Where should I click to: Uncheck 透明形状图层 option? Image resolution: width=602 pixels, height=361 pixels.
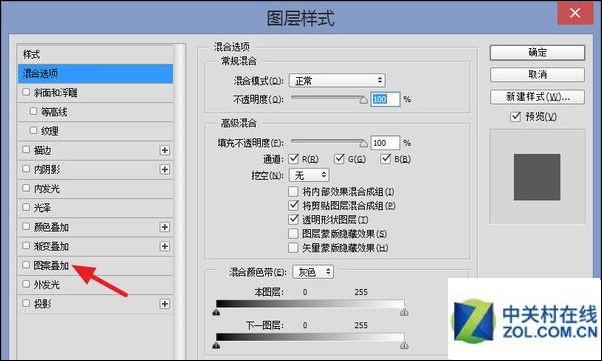[x=293, y=219]
